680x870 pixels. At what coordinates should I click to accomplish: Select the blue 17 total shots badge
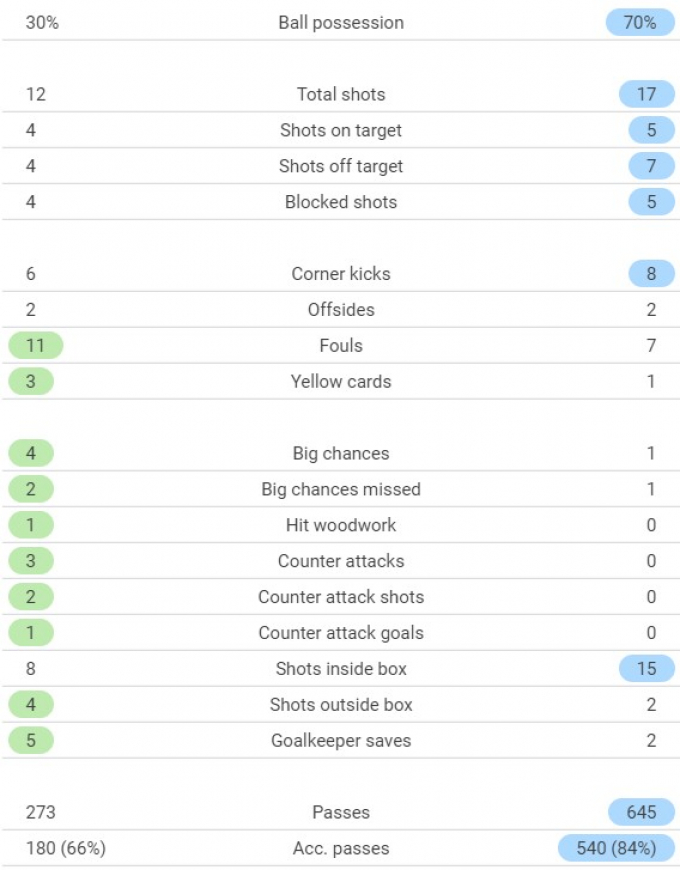tap(647, 94)
